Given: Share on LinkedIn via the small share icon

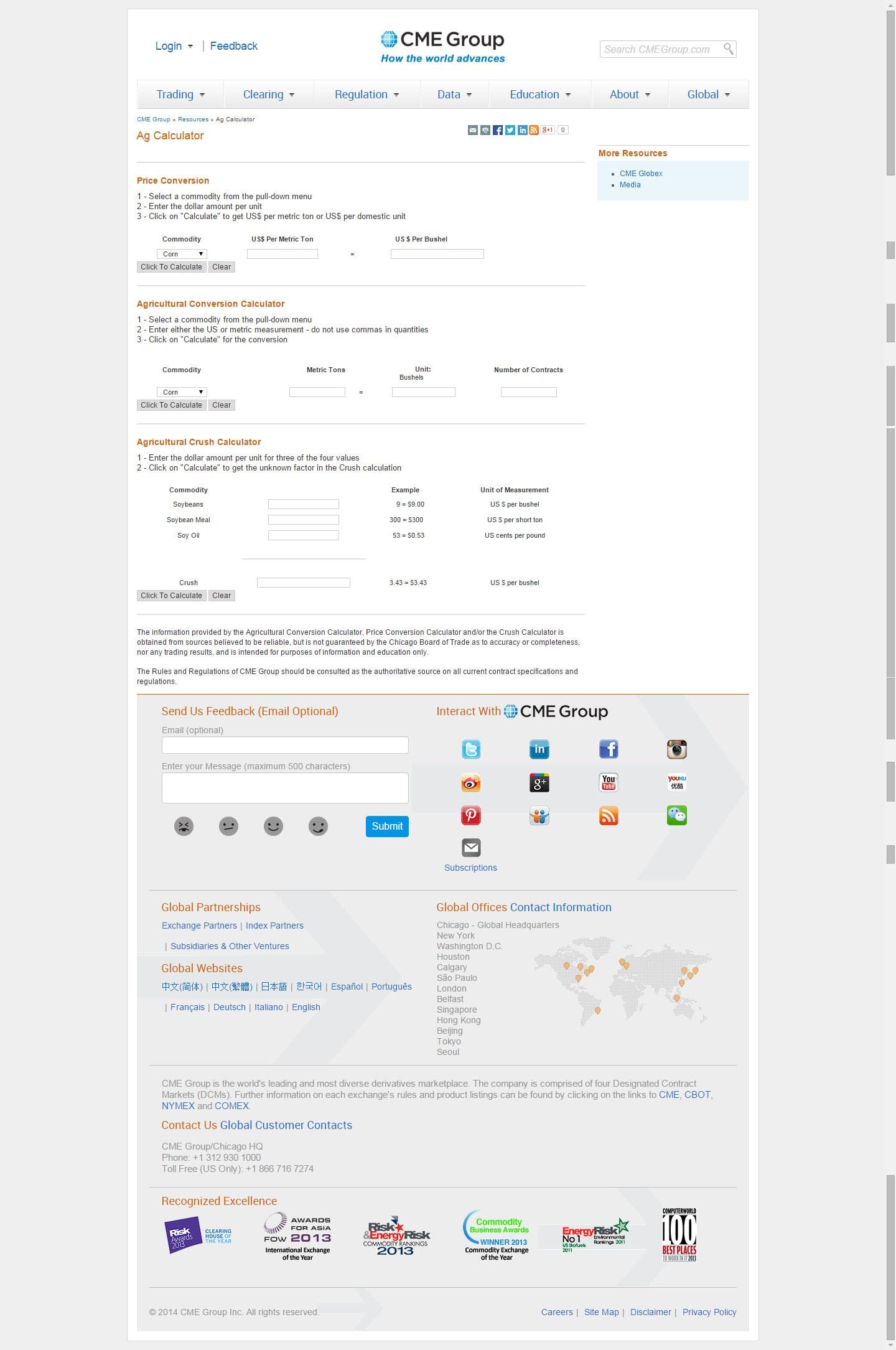Looking at the screenshot, I should 523,130.
